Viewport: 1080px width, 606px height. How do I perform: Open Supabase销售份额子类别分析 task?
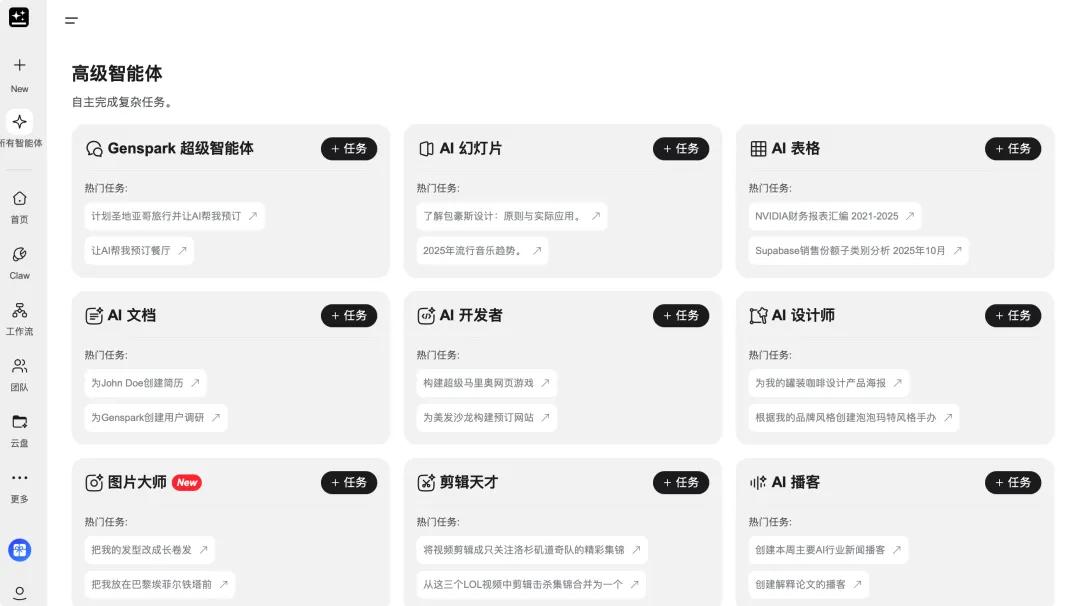pyautogui.click(x=858, y=251)
